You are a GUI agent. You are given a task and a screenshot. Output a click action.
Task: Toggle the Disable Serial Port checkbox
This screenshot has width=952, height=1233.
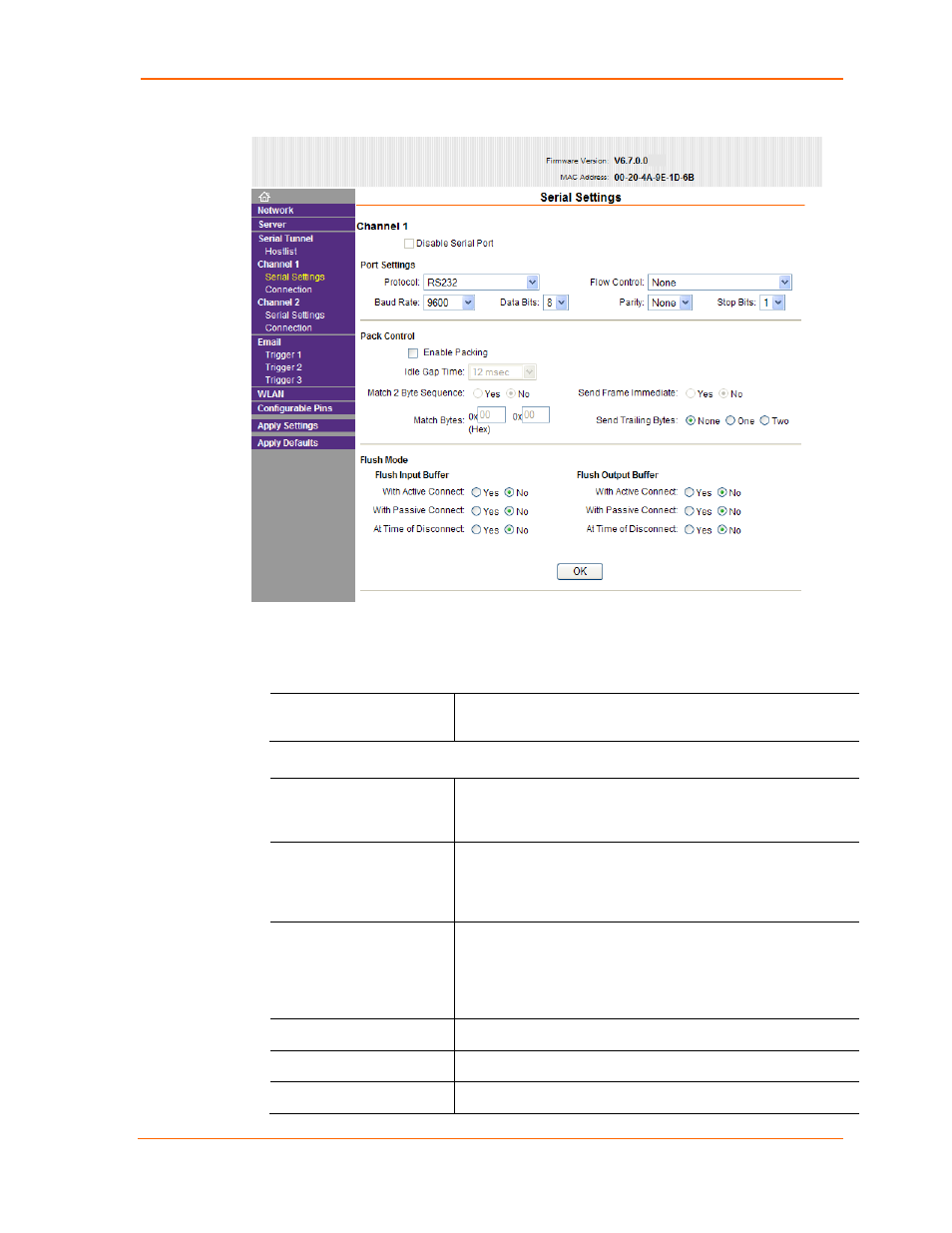[409, 244]
